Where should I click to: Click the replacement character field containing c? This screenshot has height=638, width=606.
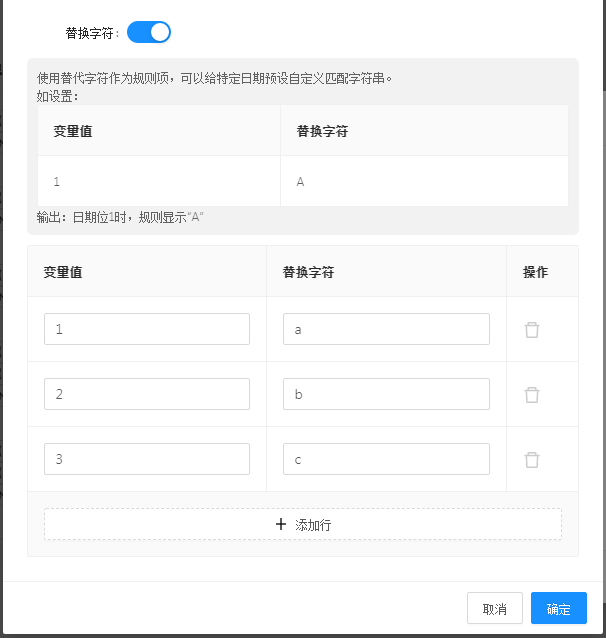[x=386, y=459]
